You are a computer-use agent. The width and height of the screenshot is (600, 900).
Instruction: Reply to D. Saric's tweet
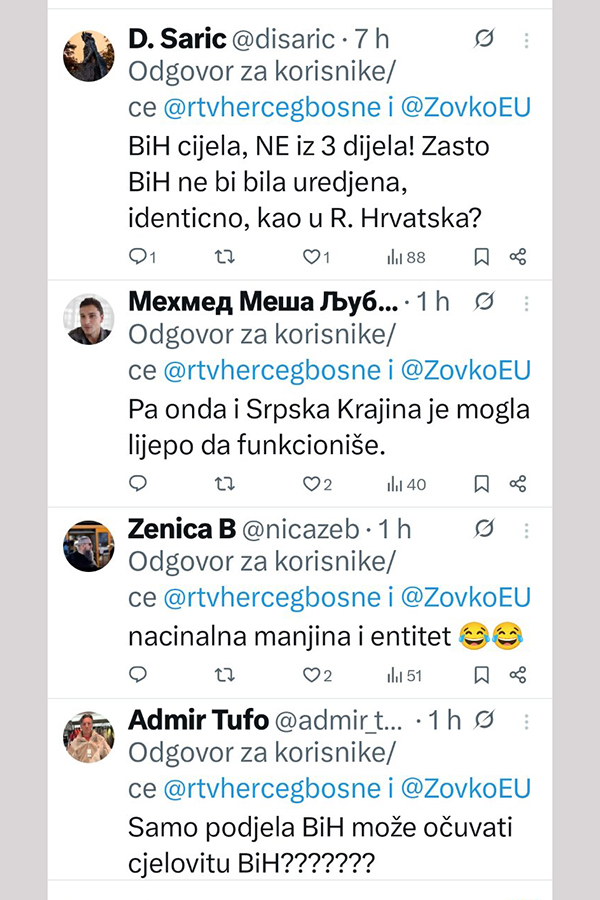coord(139,257)
